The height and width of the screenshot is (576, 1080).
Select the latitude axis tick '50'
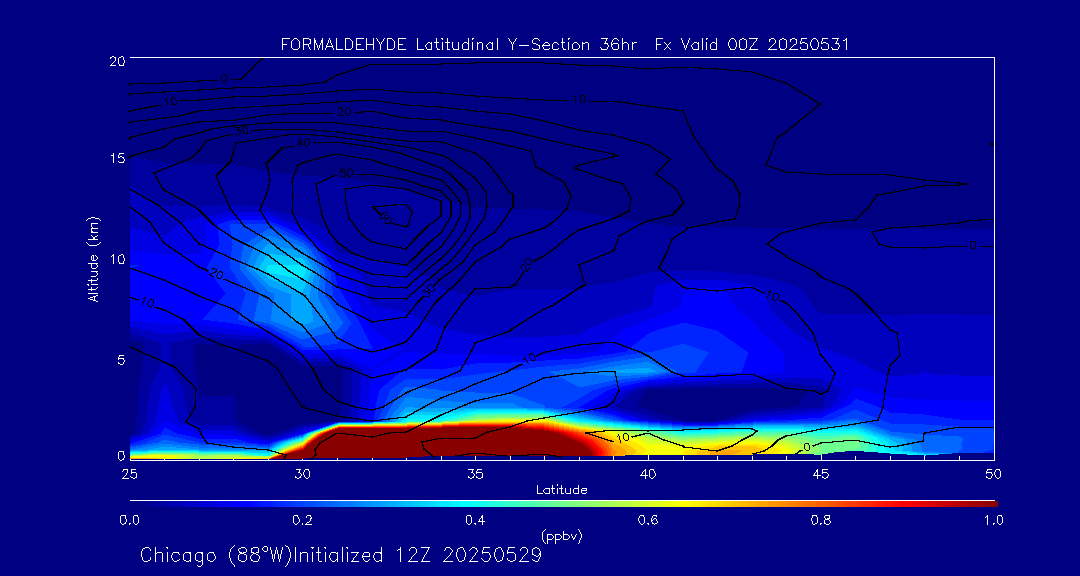994,473
